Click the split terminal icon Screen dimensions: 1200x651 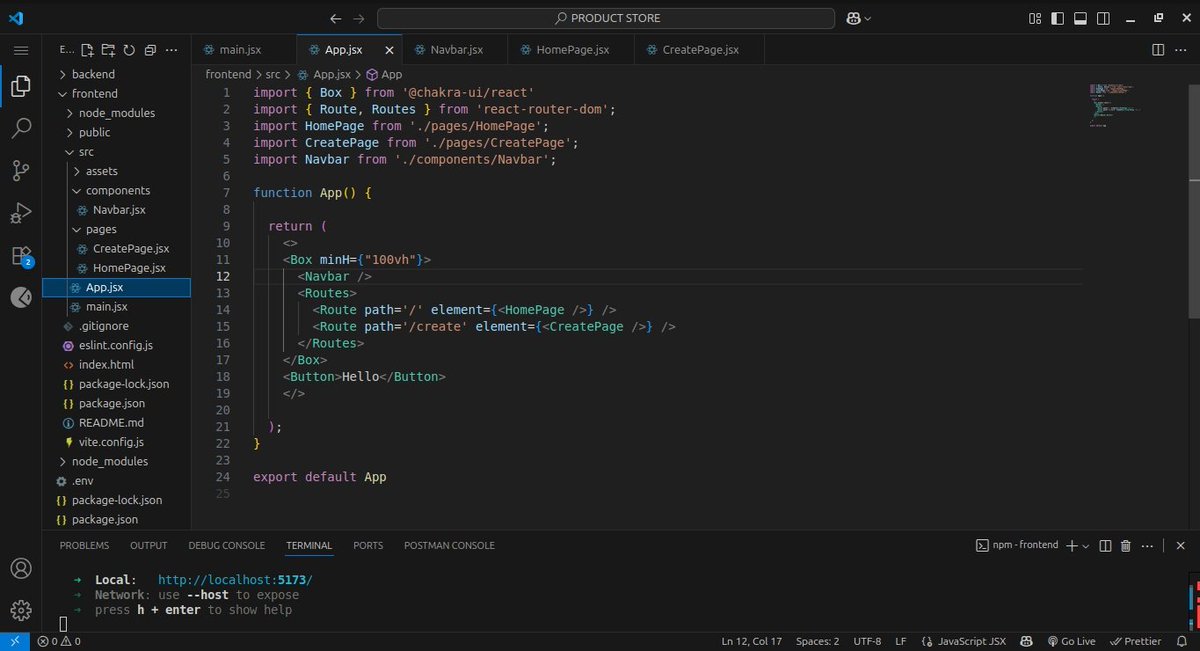tap(1103, 545)
